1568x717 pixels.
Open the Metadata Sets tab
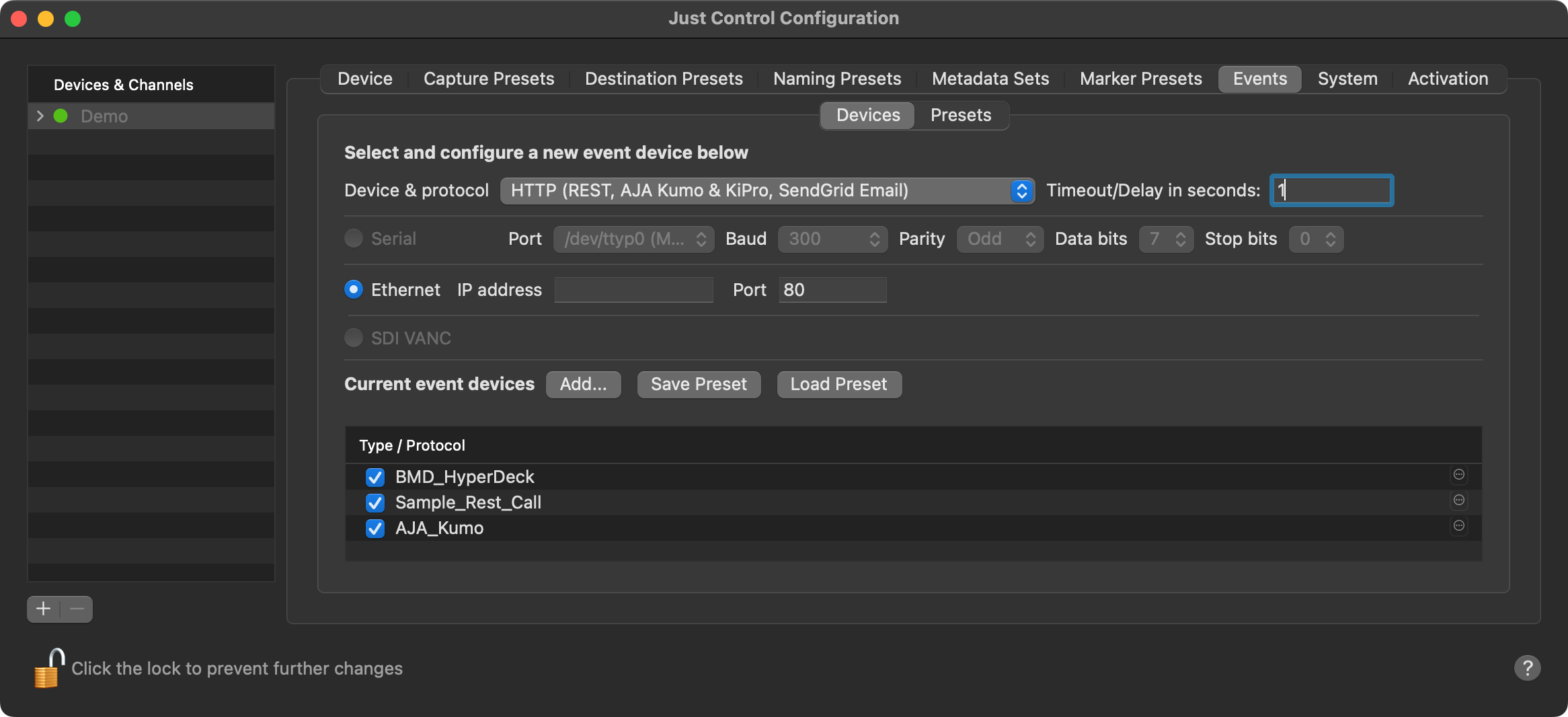coord(990,79)
